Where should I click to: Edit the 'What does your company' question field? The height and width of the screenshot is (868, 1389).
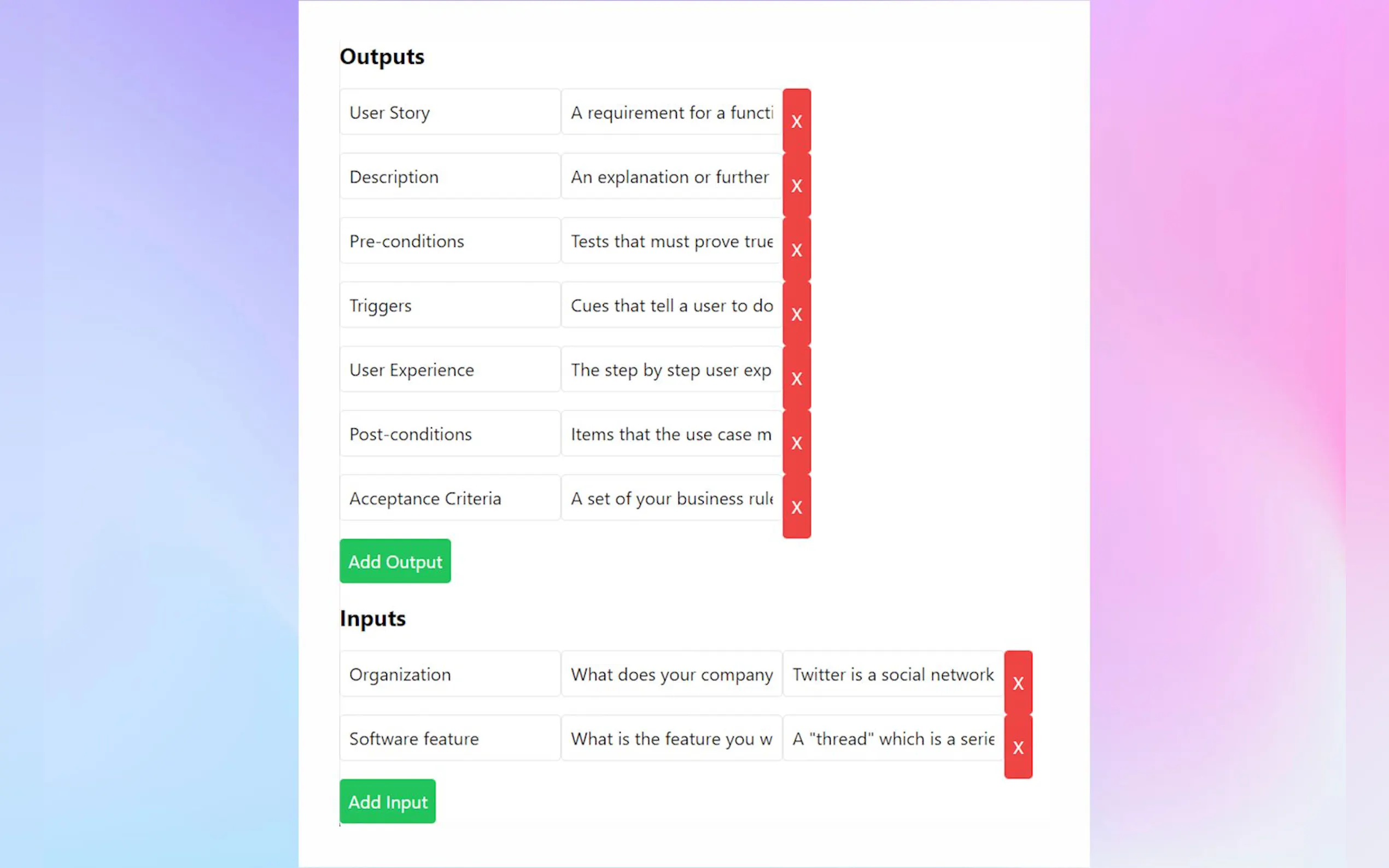[x=671, y=673]
